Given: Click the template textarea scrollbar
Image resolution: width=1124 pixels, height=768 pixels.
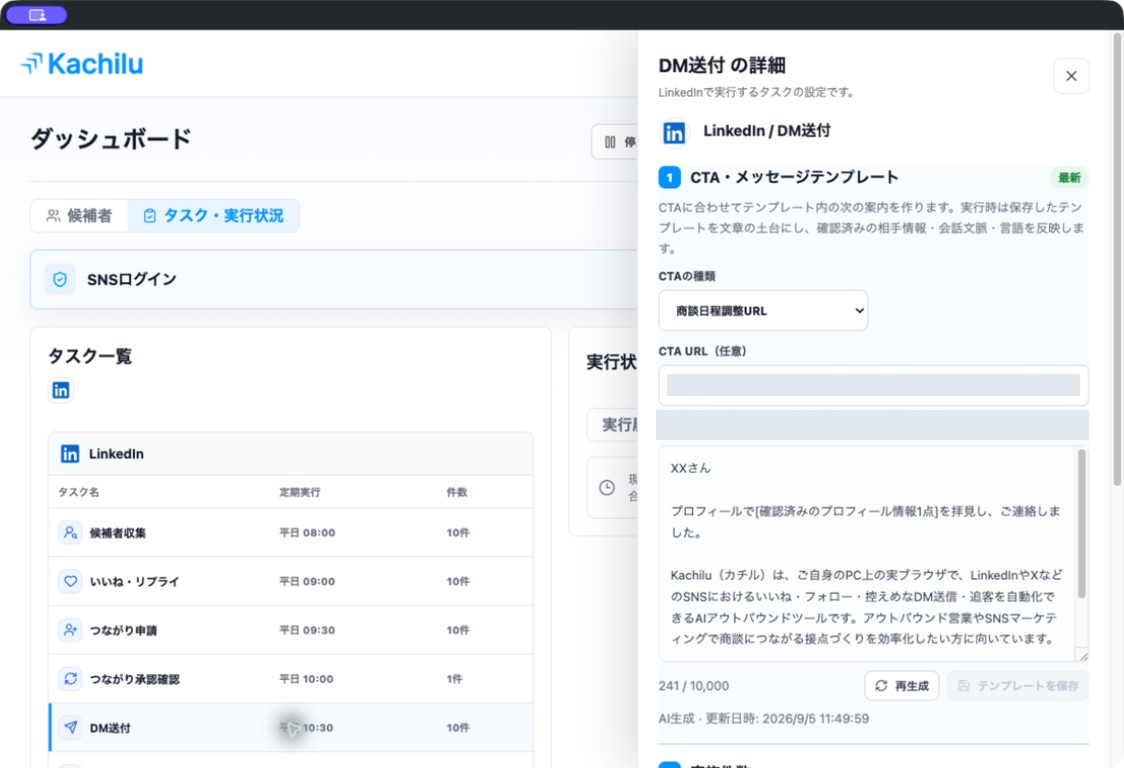Looking at the screenshot, I should click(1082, 523).
